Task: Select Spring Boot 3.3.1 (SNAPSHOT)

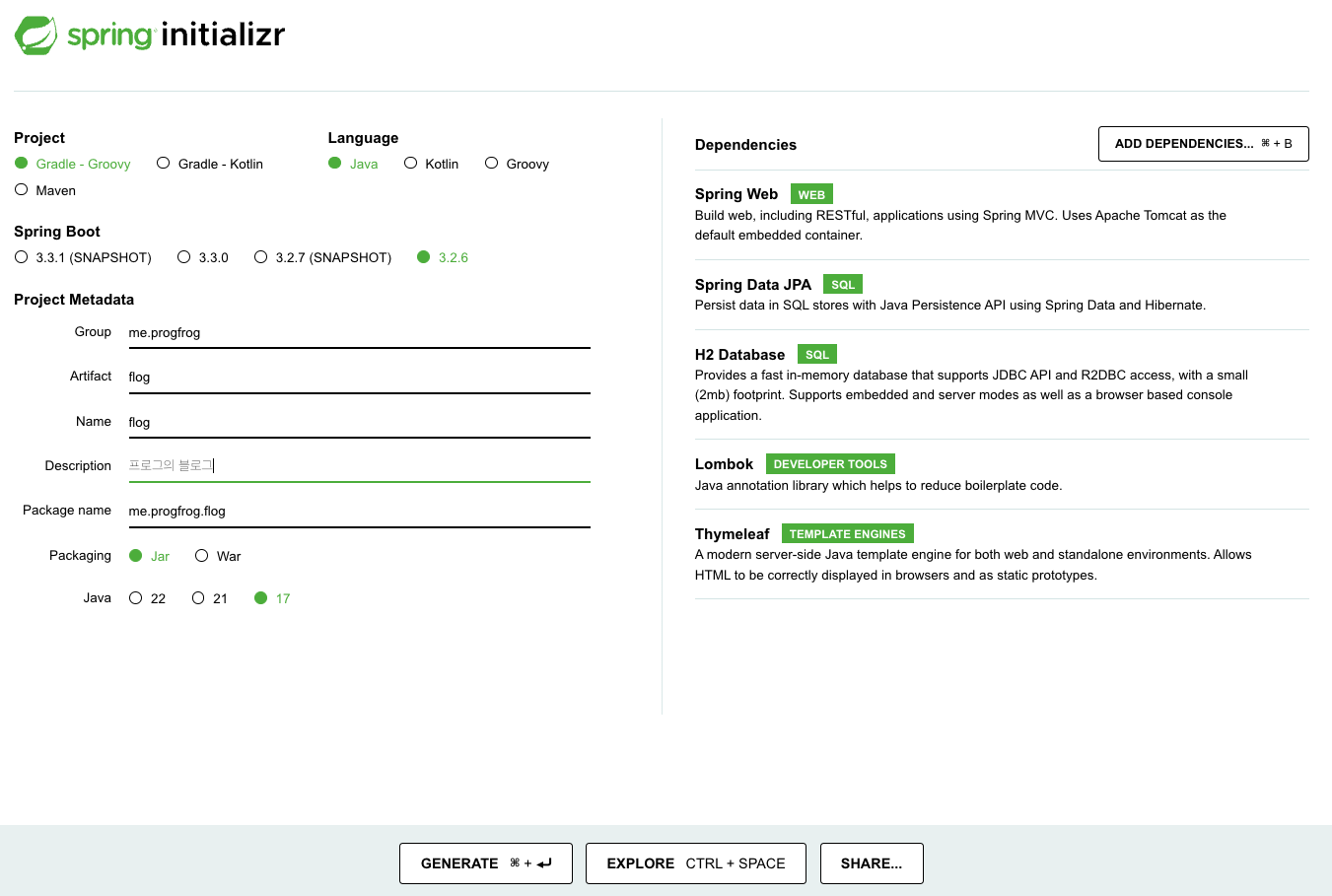Action: [83, 257]
